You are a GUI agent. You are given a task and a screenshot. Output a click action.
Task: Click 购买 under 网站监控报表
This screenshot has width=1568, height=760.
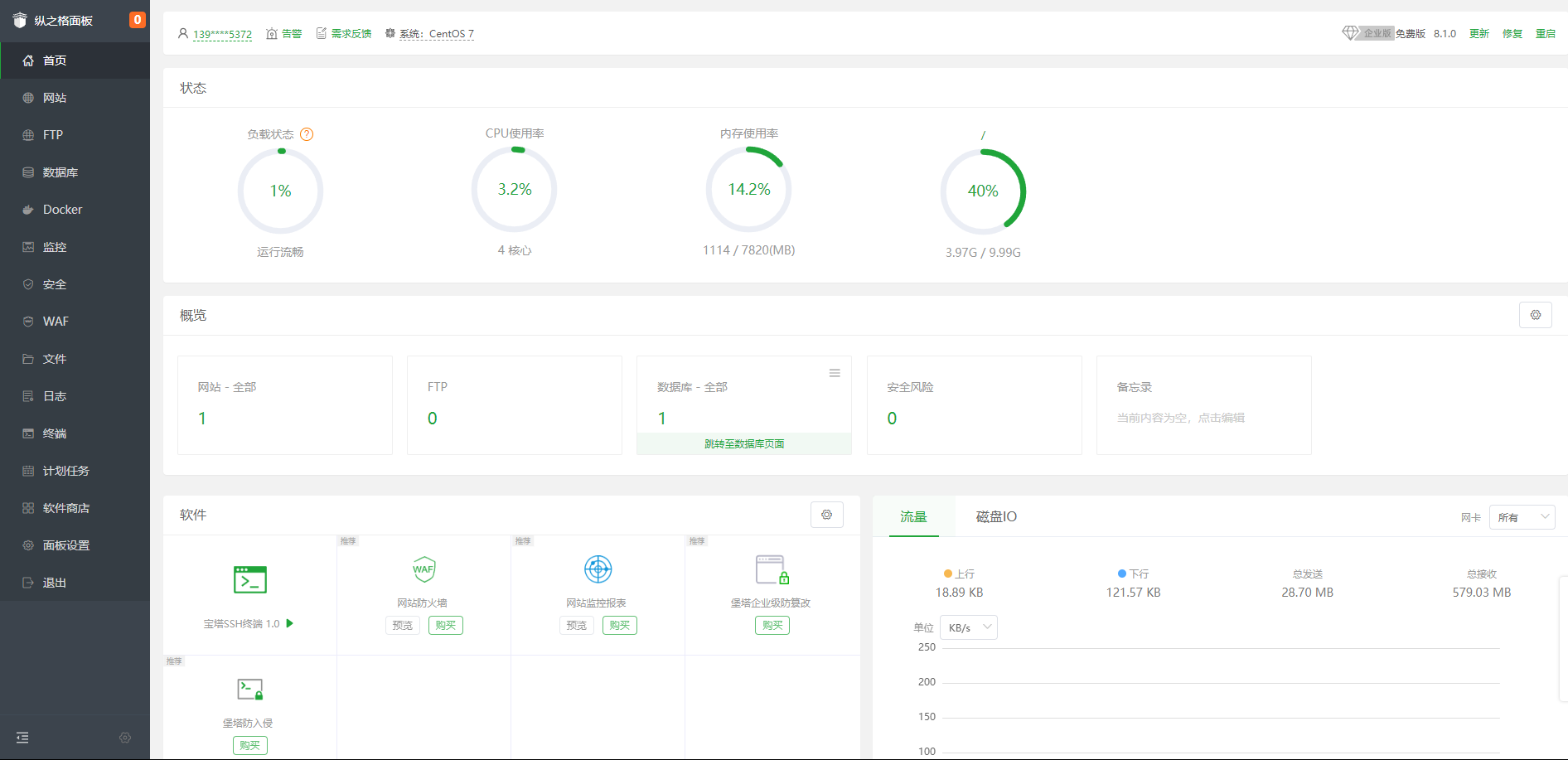(x=620, y=625)
